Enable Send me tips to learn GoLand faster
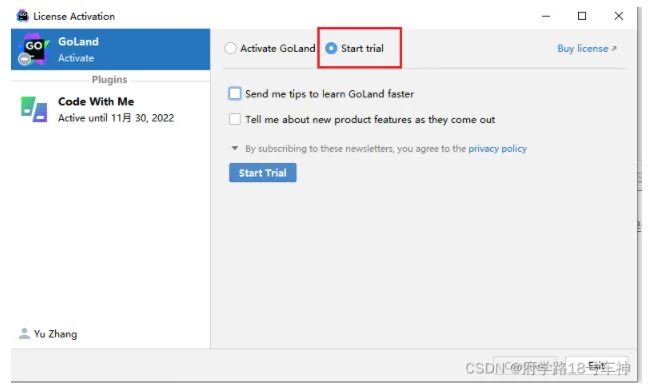 (235, 94)
